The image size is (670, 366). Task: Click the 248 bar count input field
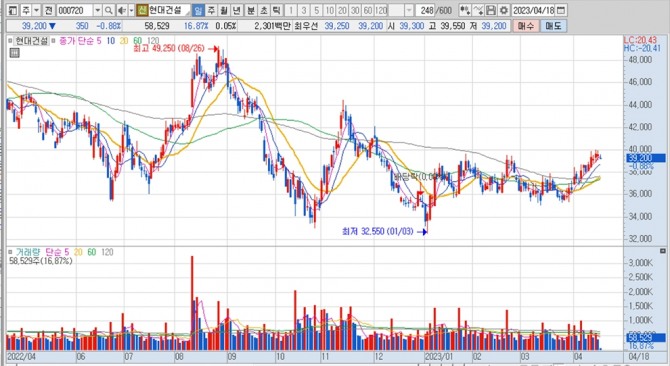(x=426, y=10)
